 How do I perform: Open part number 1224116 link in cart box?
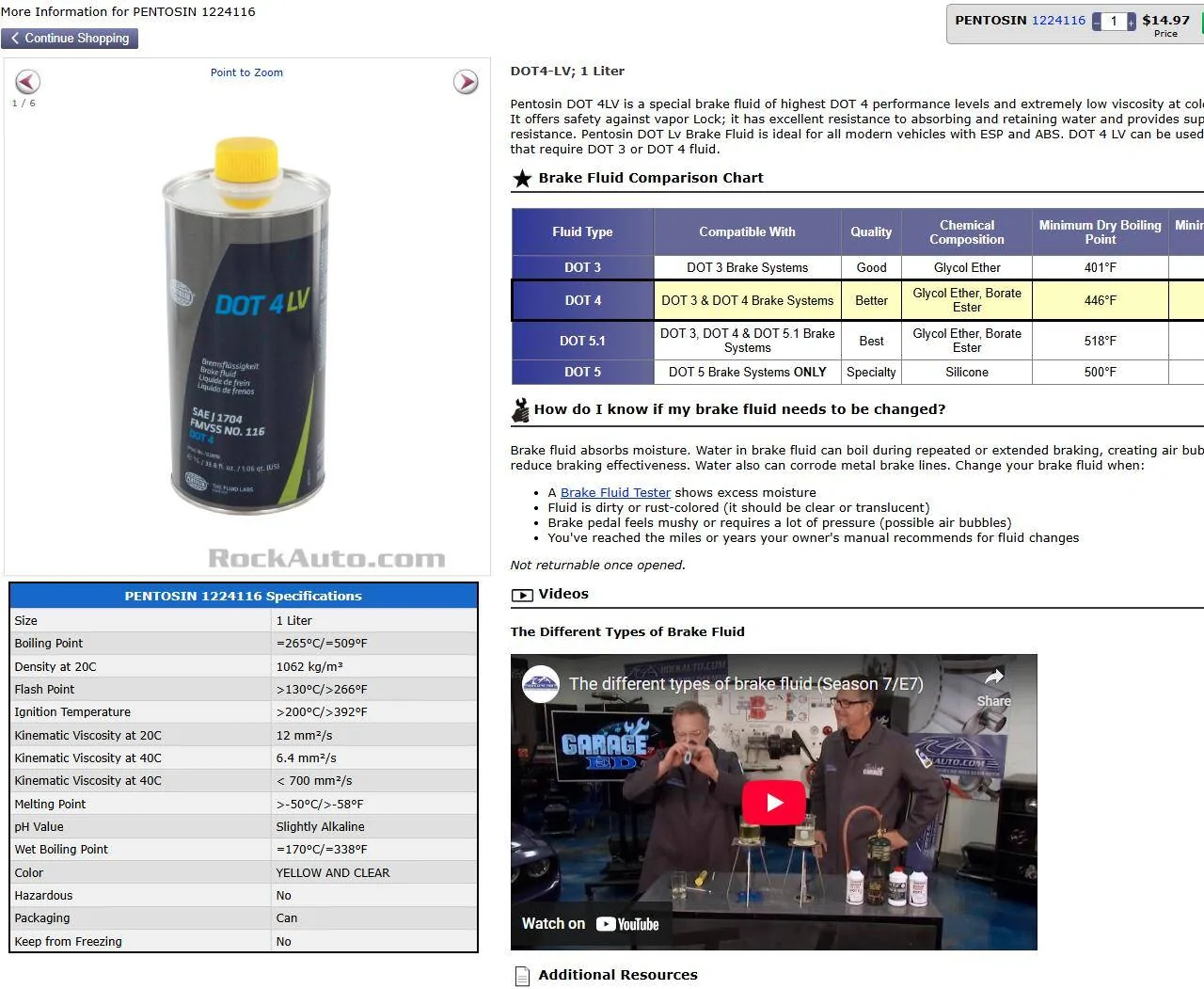[x=1058, y=20]
